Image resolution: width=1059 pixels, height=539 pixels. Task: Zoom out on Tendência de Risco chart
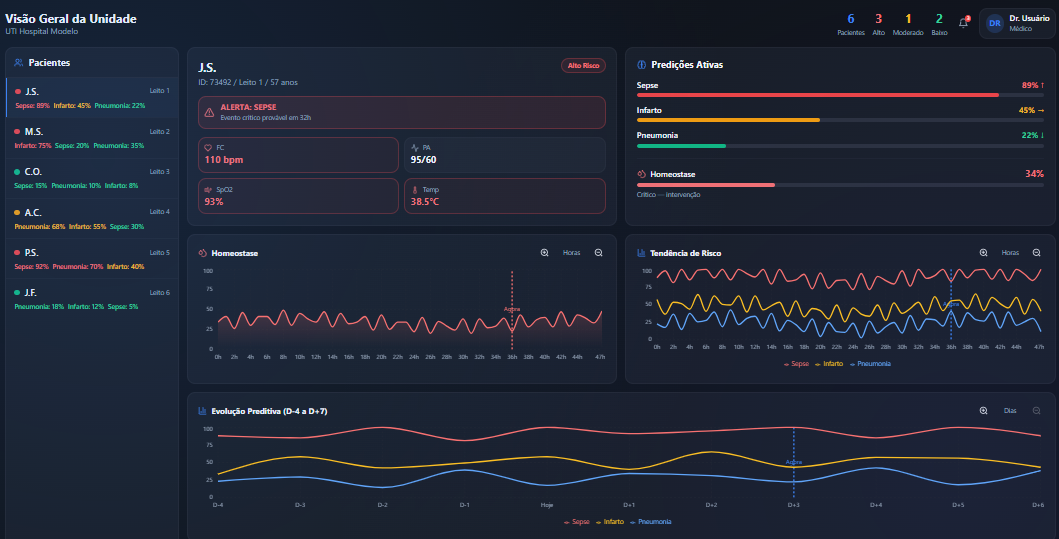click(x=1037, y=253)
